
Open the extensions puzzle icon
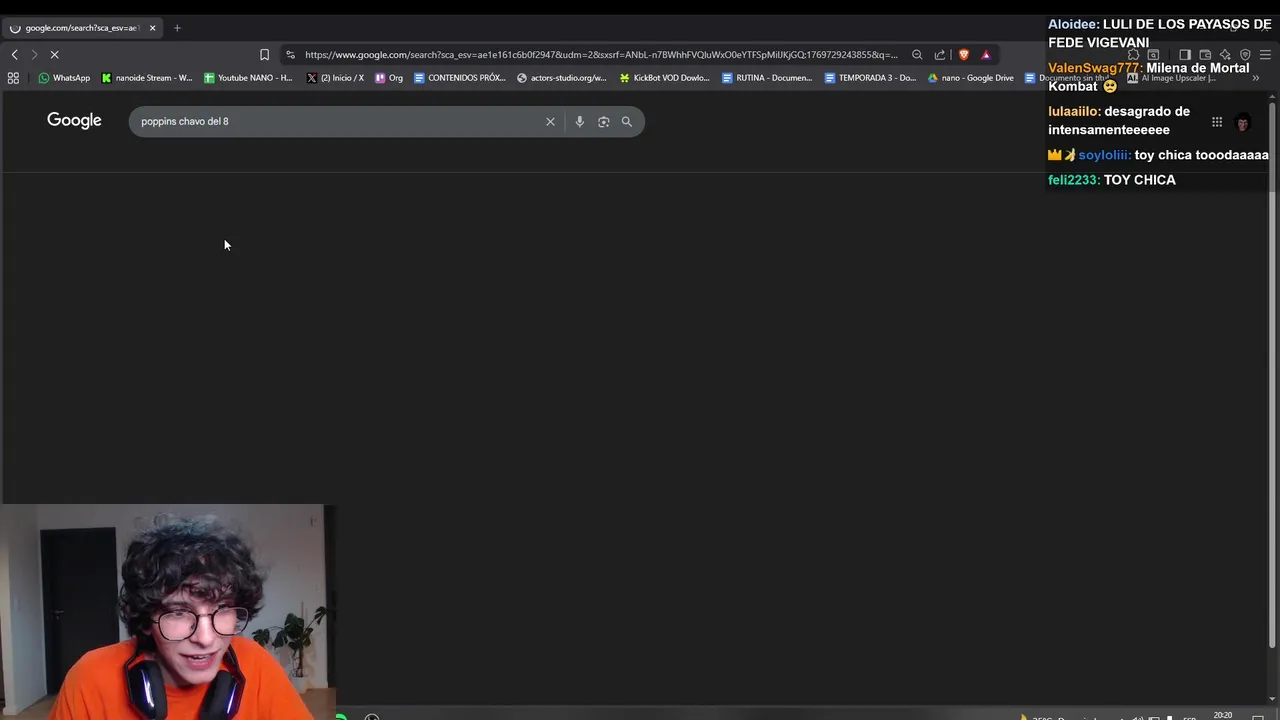[x=1133, y=55]
